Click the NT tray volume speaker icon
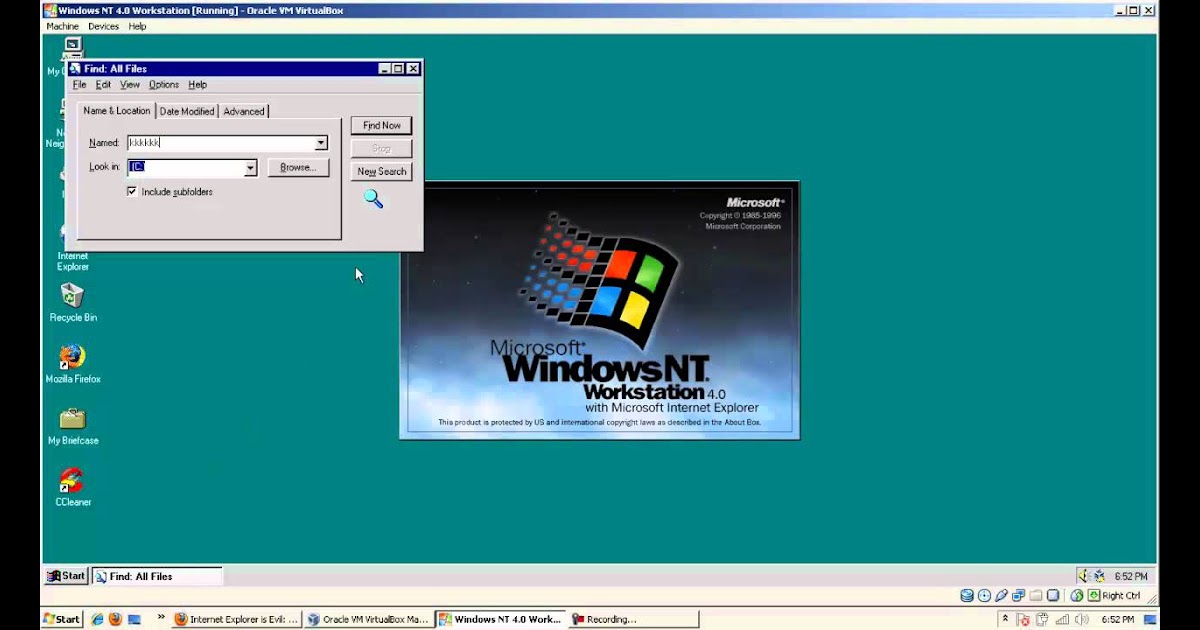Viewport: 1200px width, 630px height. 1084,576
